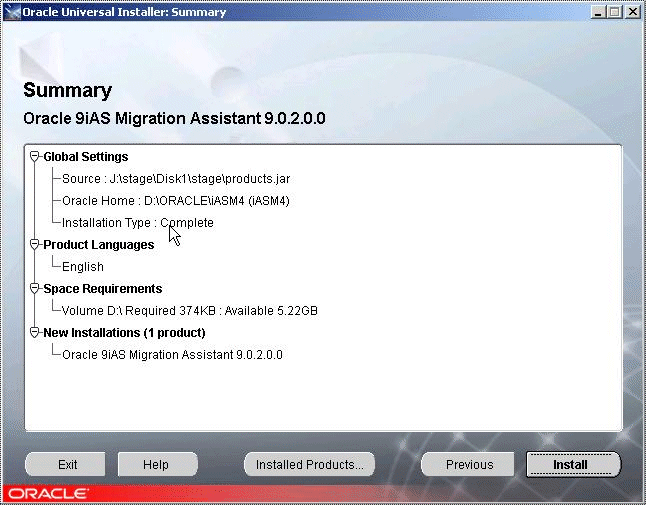Select the Global Settings heading
646x505 pixels.
[86, 157]
